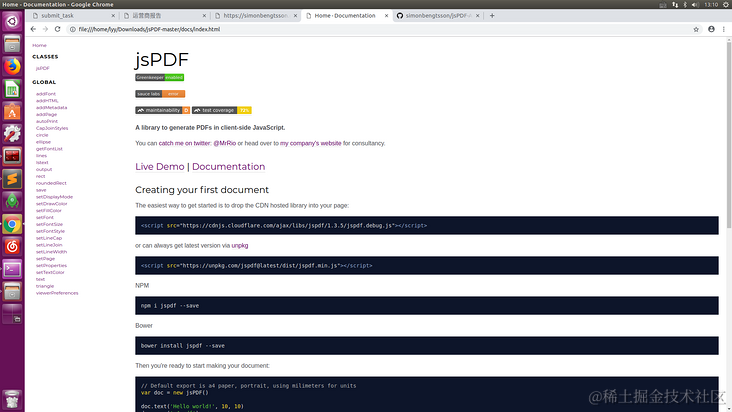Viewport: 732px width, 412px height.
Task: Select the Home - Documentation tab
Action: (345, 15)
